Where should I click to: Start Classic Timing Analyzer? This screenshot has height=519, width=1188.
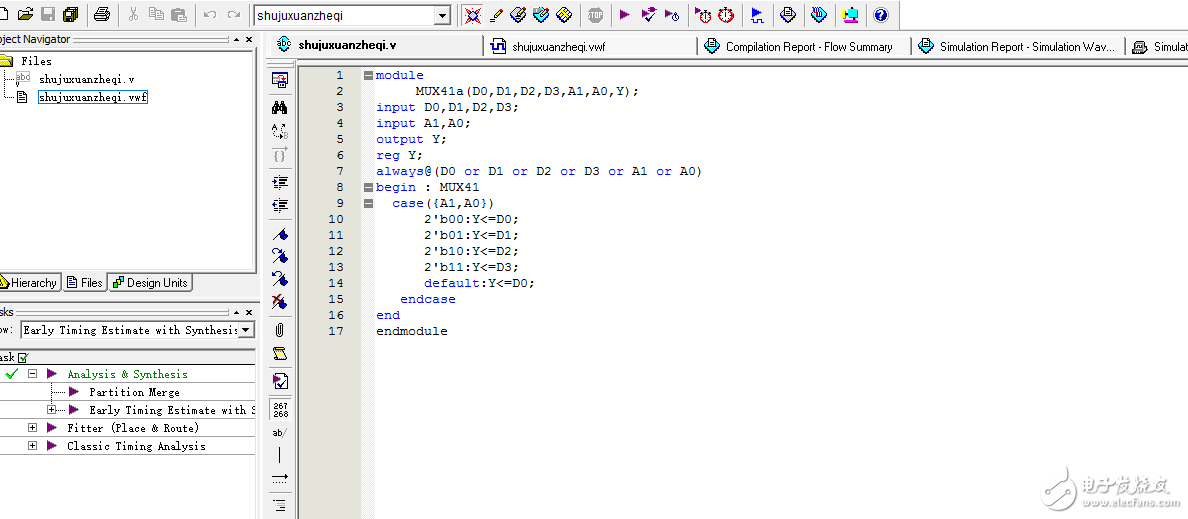672,14
